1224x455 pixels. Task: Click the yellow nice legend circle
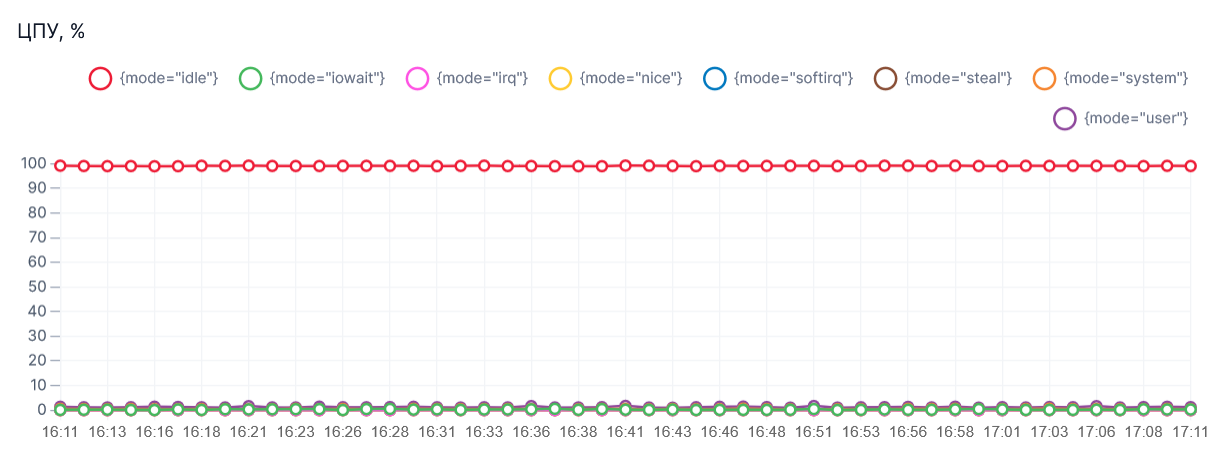pos(560,78)
